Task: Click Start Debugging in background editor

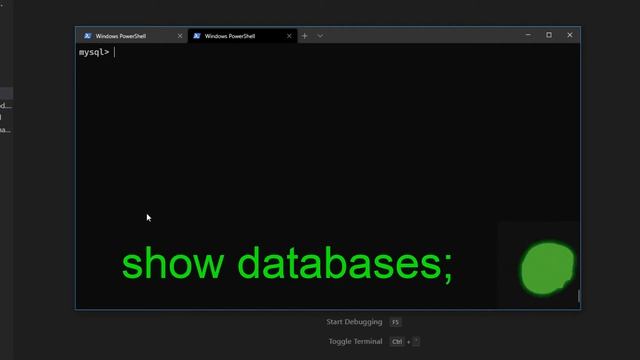Action: (x=354, y=322)
